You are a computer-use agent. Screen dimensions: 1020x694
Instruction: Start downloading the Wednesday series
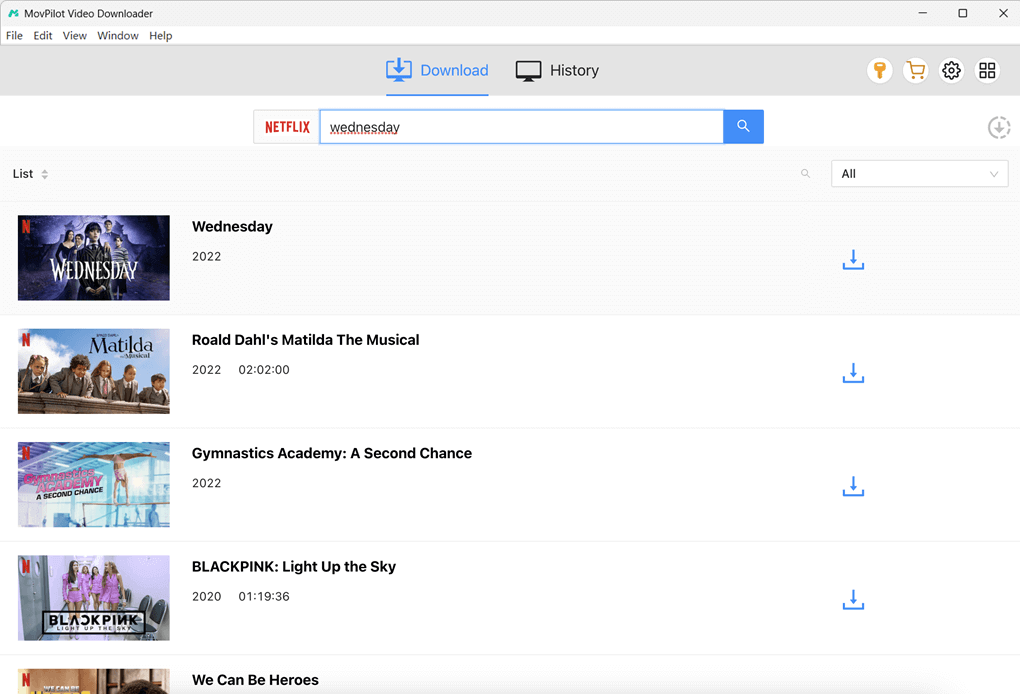853,260
